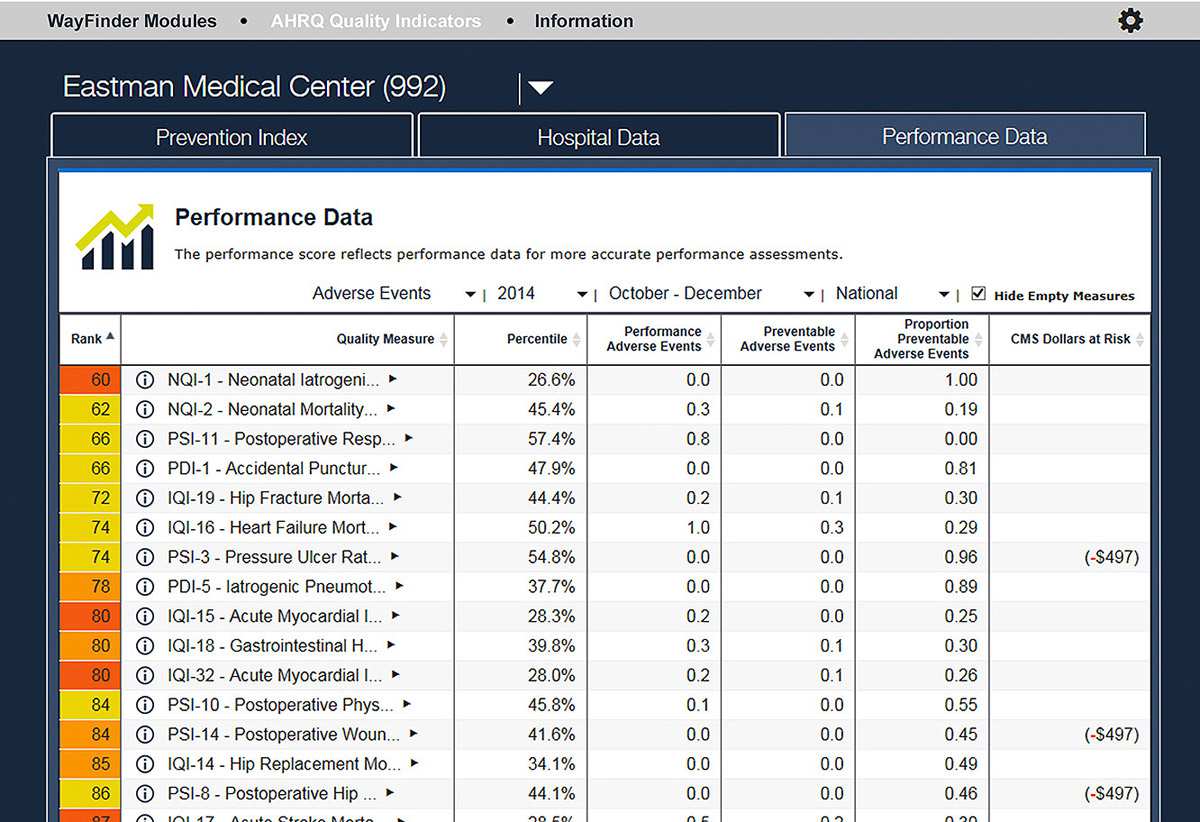Uncheck Hide Empty Measures checkbox
This screenshot has width=1200, height=822.
pyautogui.click(x=979, y=294)
